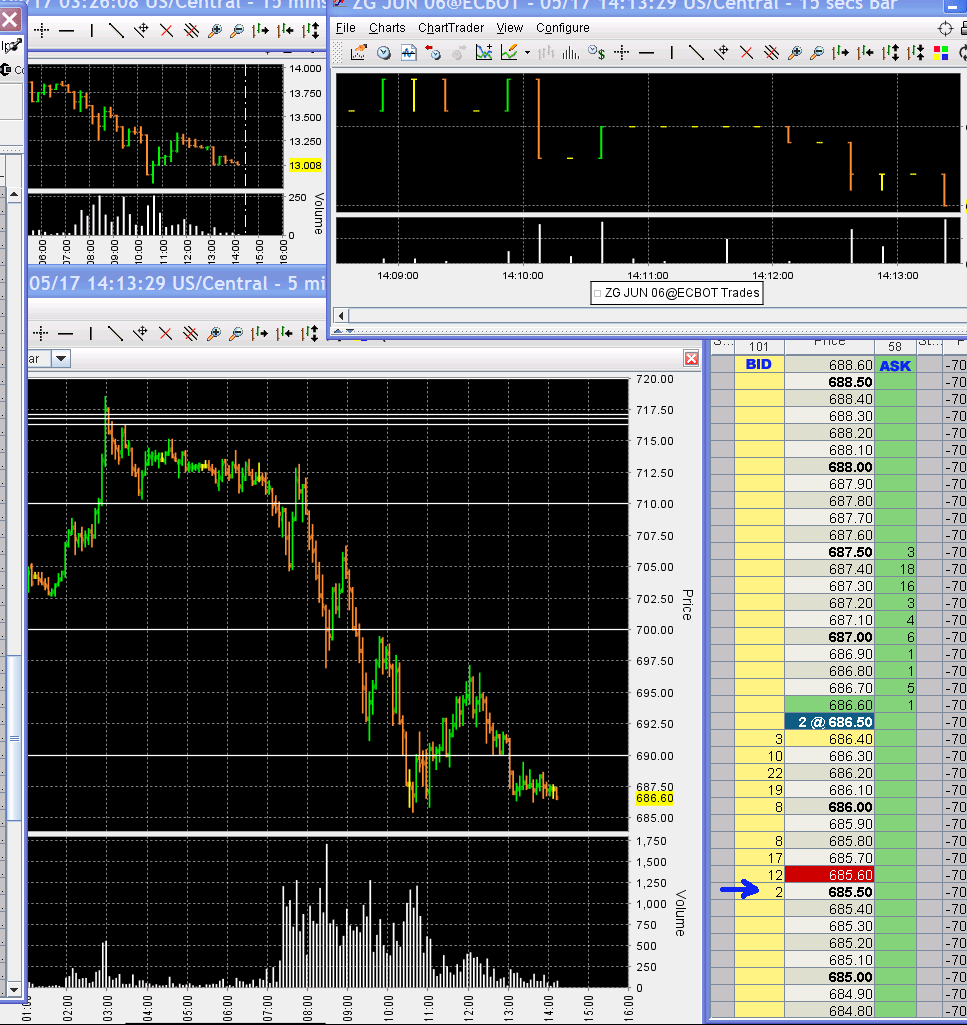Click the down scroll arrow on left sidebar
This screenshot has height=1025, width=967.
[x=14, y=990]
